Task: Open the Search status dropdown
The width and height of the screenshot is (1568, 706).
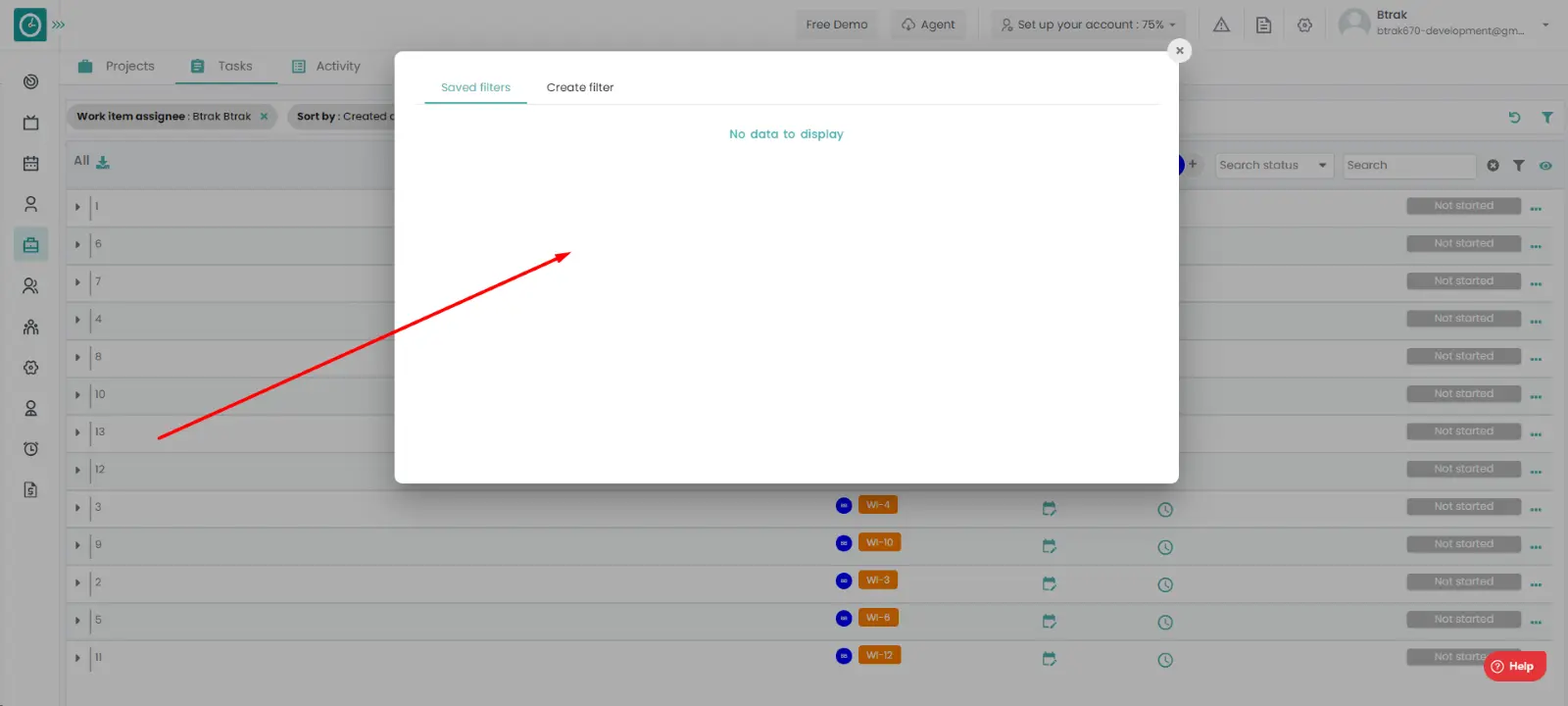Action: (x=1273, y=166)
